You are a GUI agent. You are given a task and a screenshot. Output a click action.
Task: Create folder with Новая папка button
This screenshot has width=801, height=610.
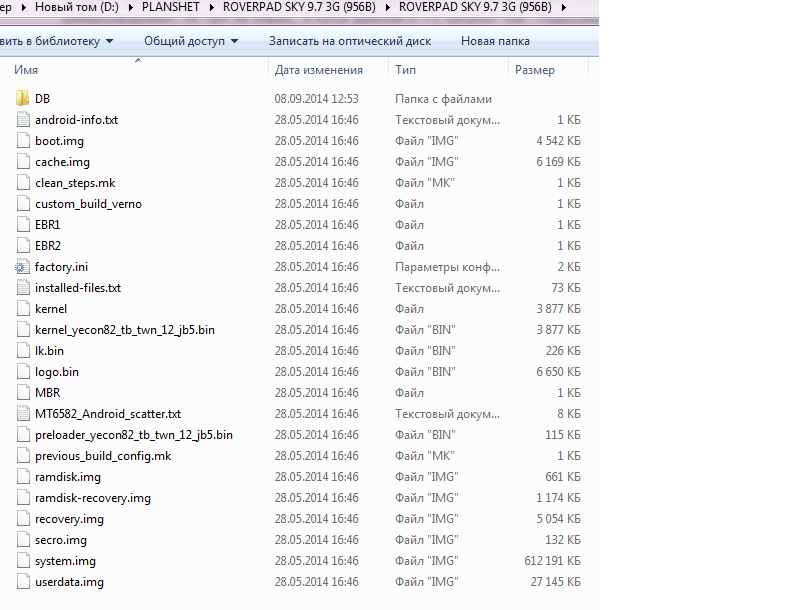point(495,41)
